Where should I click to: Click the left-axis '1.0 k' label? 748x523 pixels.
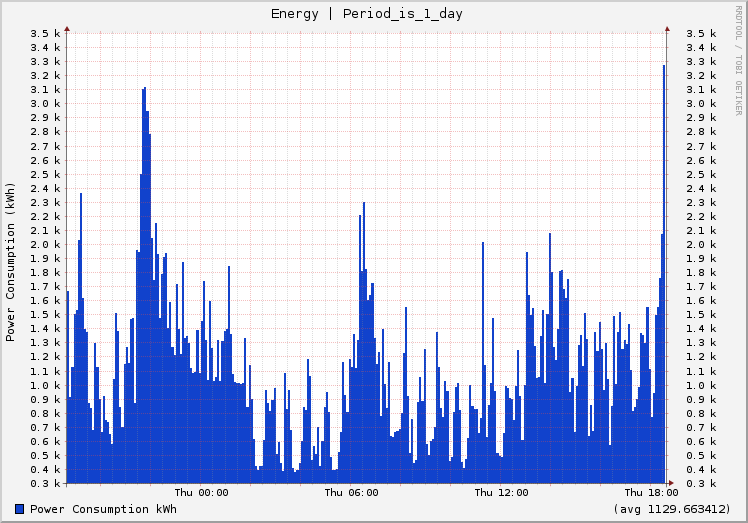click(x=45, y=385)
